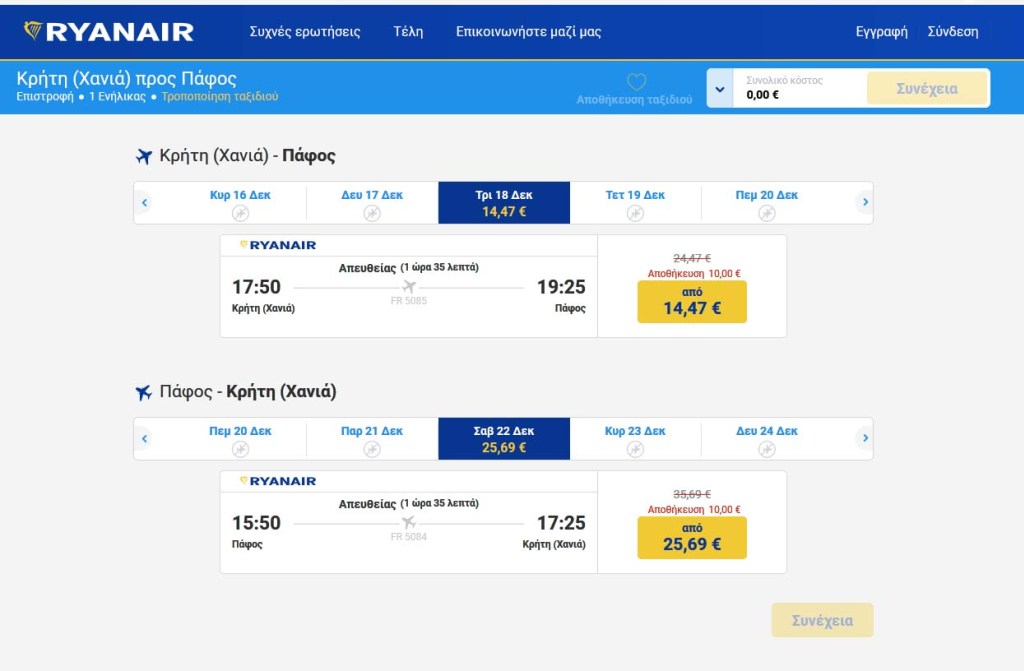Select the Πεμ 20 Δεκ return date tab
The image size is (1024, 671).
(x=240, y=438)
